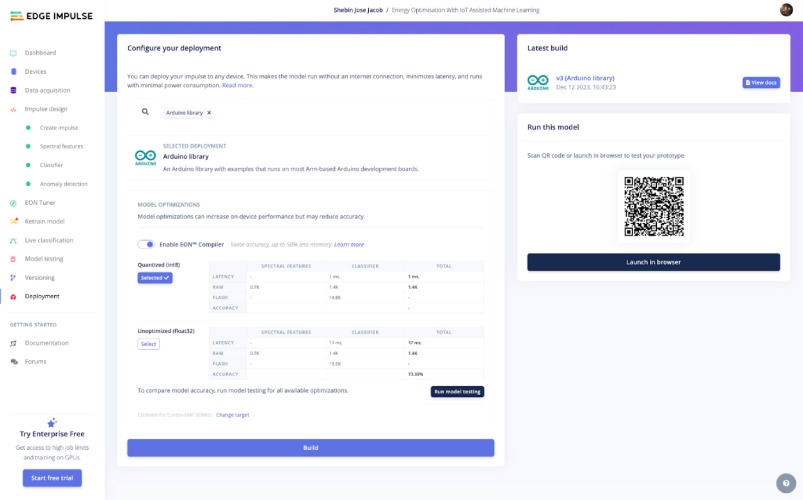Click the View docs button
The width and height of the screenshot is (803, 500).
[x=761, y=83]
